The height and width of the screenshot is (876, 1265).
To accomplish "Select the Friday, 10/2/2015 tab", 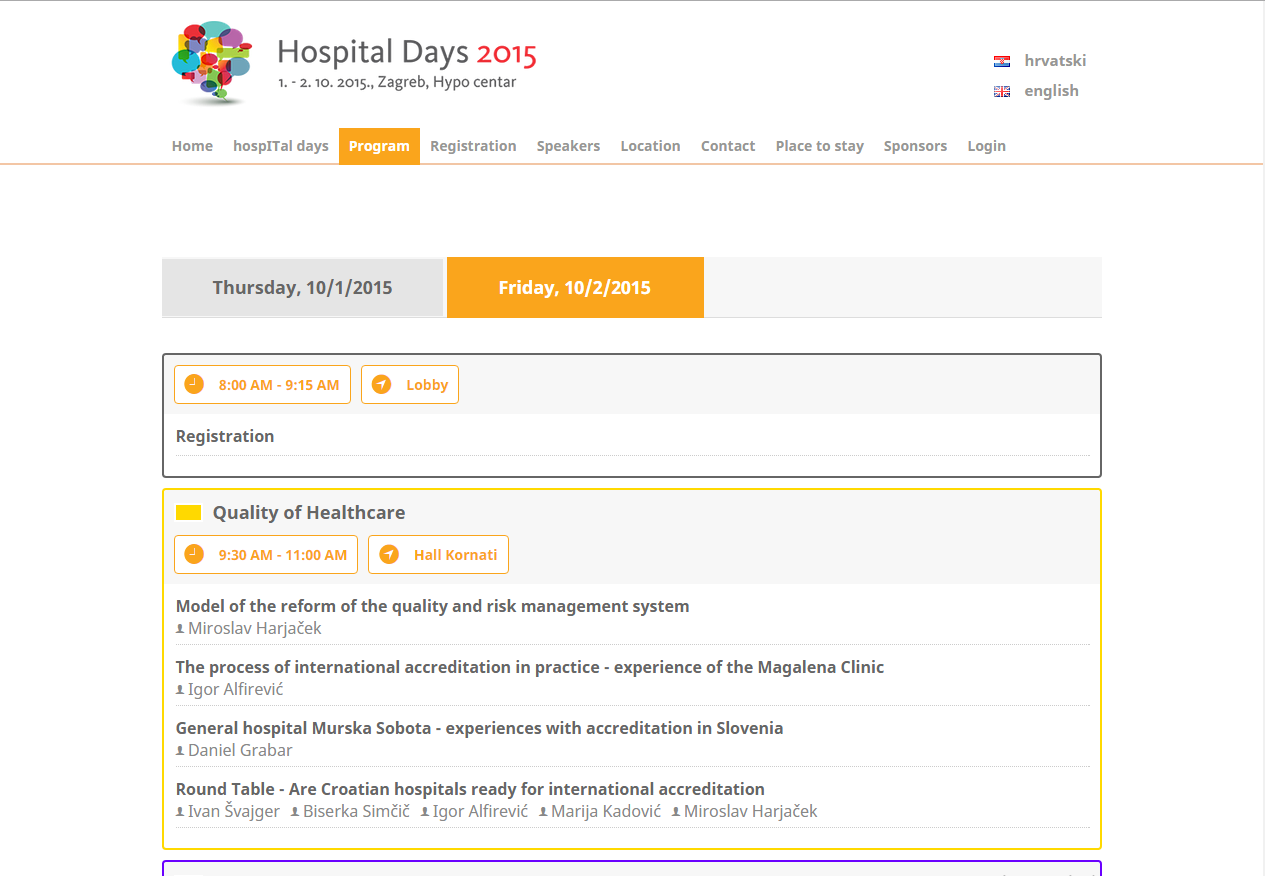I will click(x=575, y=288).
